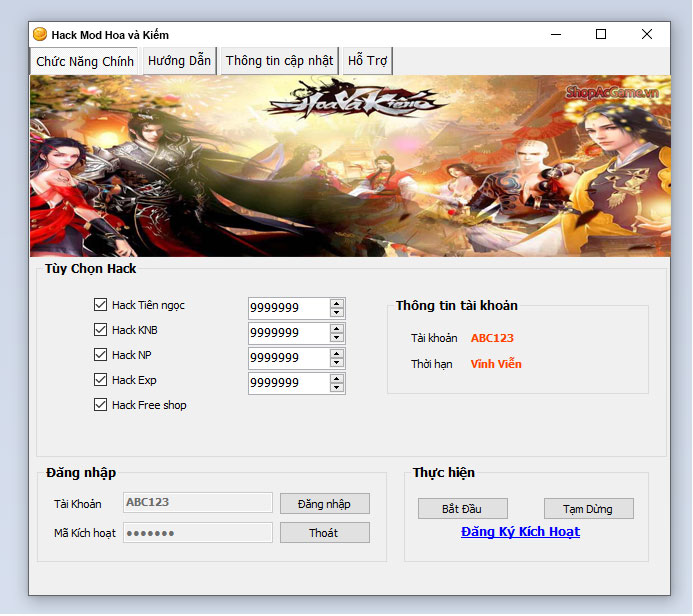
Task: Maximize the Hack Mod window
Action: pyautogui.click(x=601, y=34)
